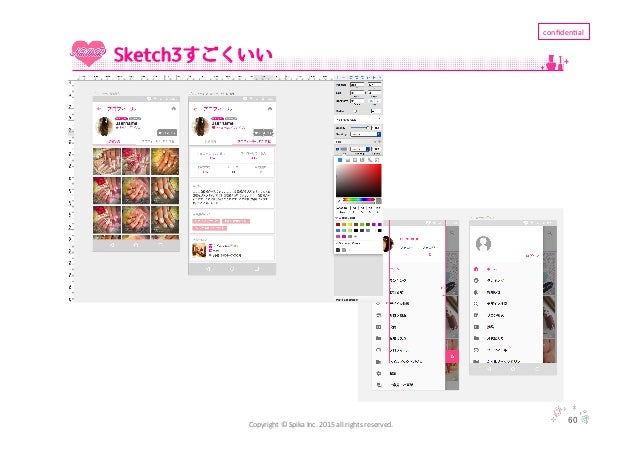The height and width of the screenshot is (451, 638).
Task: Open the fill blend dropdown beside fill swatch
Action: [360, 149]
